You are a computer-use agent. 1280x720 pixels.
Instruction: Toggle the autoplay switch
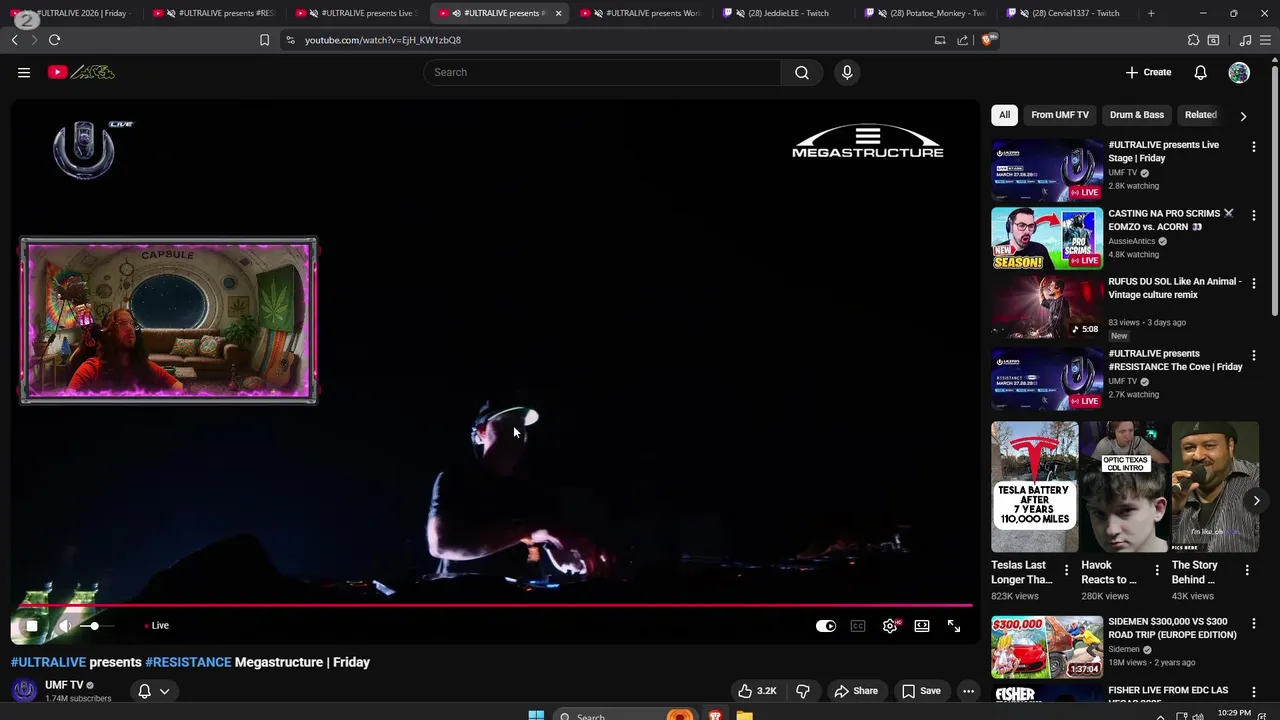coord(826,626)
